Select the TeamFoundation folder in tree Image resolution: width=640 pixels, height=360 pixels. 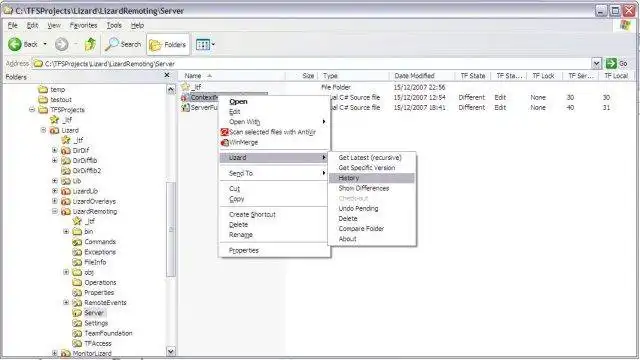tap(102, 333)
